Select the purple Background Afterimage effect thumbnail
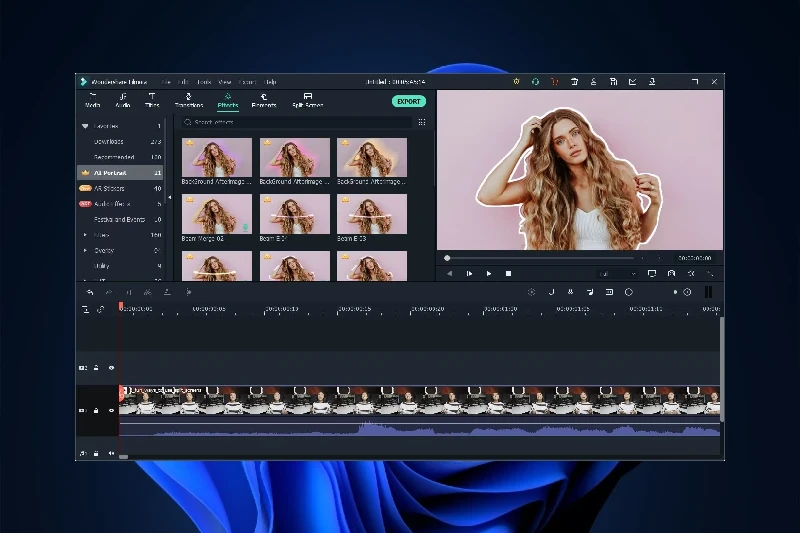800x533 pixels. 216,157
